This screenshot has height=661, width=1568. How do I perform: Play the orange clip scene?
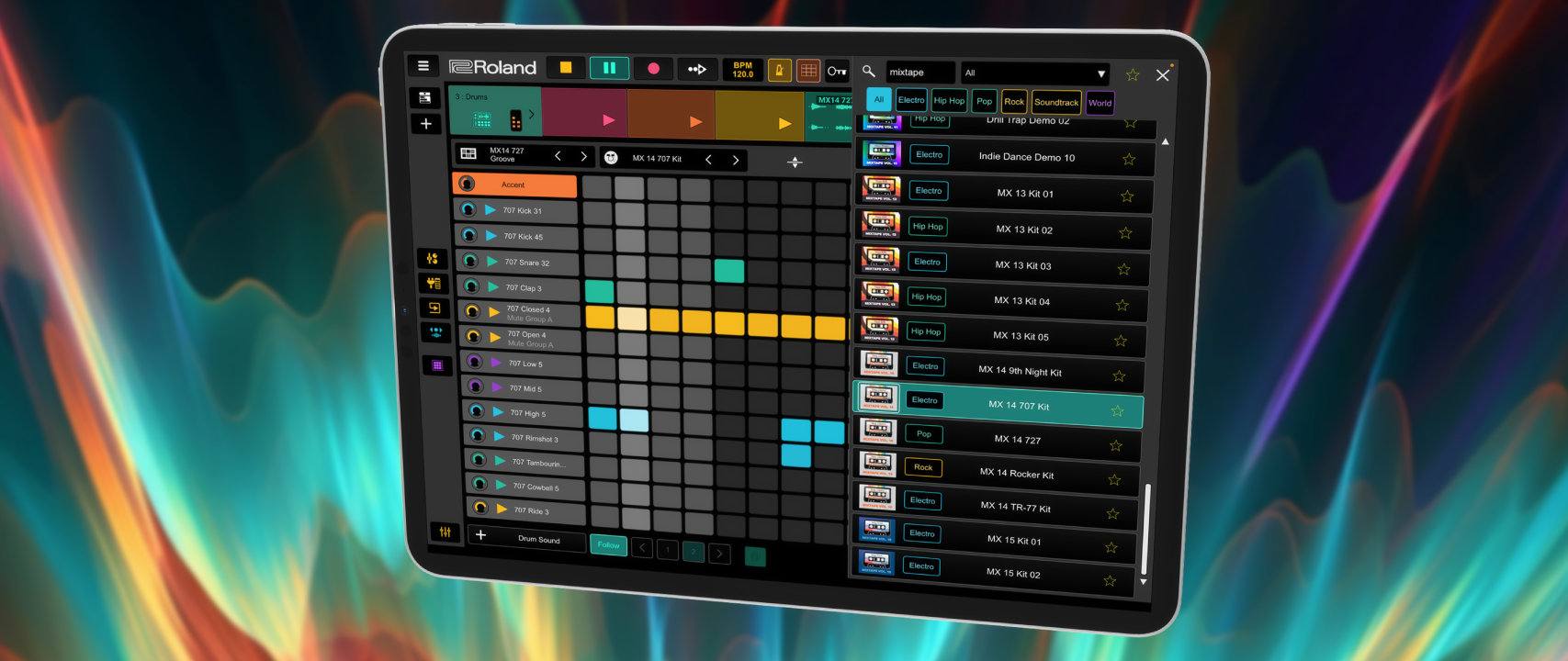(695, 121)
